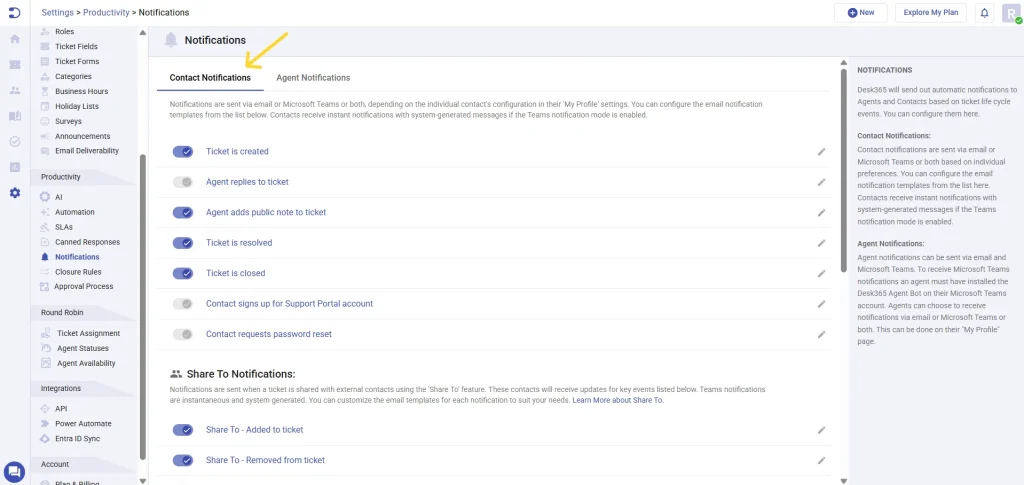
Task: Open the chat bubble widget
Action: (14, 471)
